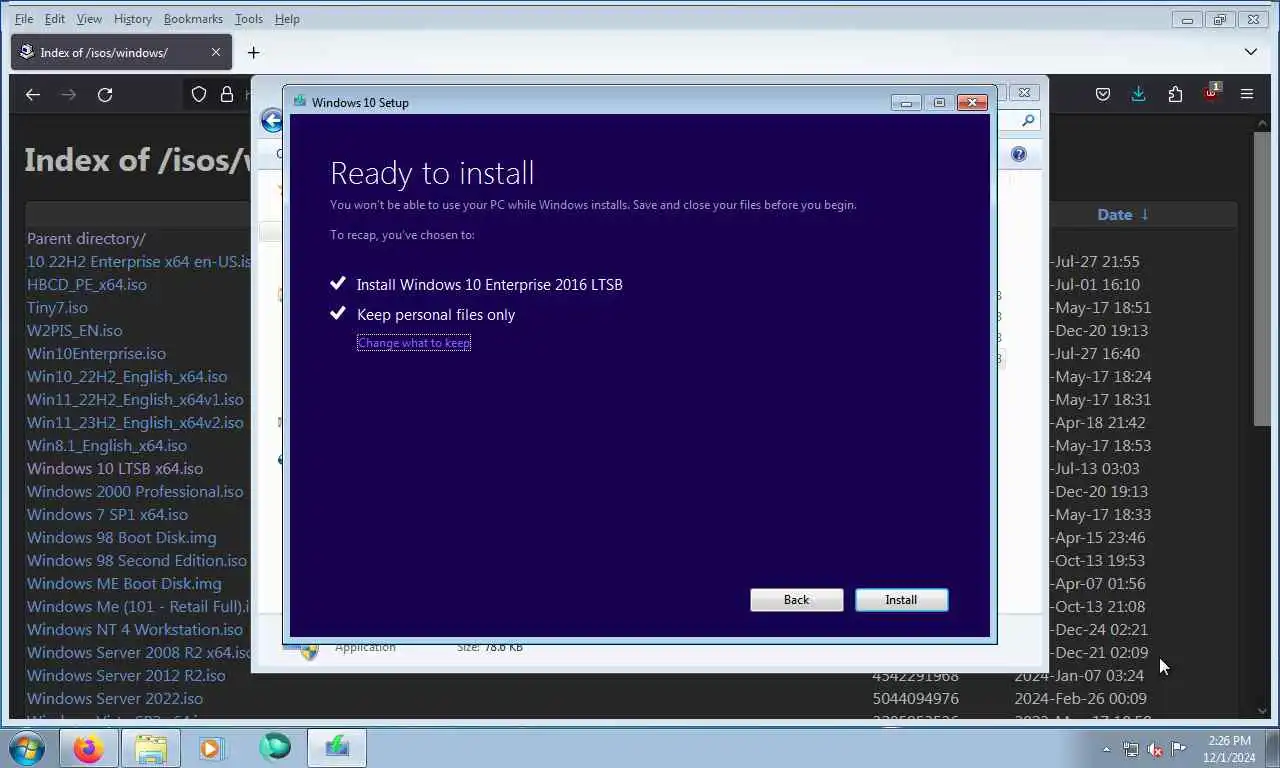Open the Tools menu in Firefox

pos(248,19)
